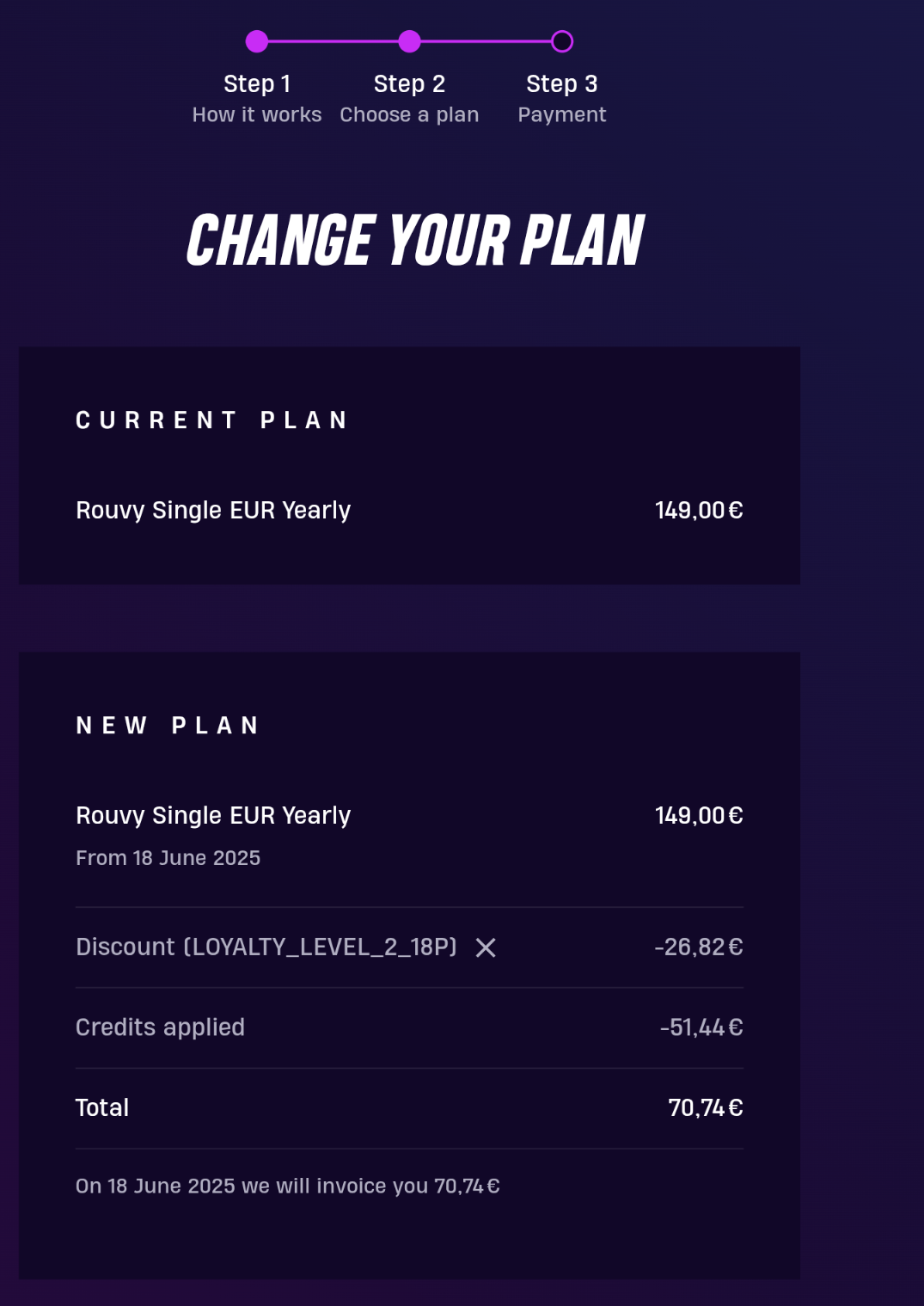The width and height of the screenshot is (924, 1306).
Task: Select the Step 2 label
Action: point(409,83)
